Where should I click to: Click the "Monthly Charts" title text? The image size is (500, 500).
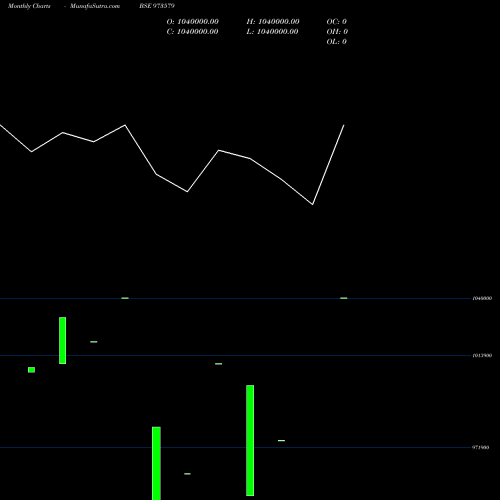pyautogui.click(x=29, y=6)
